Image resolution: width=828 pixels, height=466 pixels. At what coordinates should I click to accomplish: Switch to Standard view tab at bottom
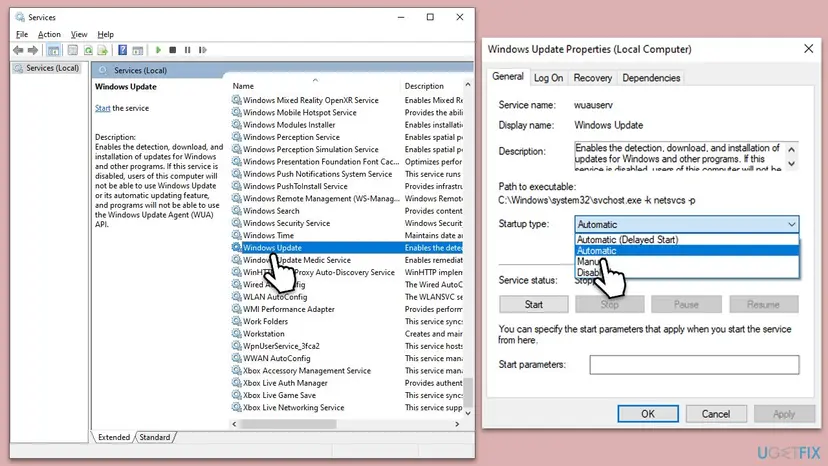(x=155, y=437)
